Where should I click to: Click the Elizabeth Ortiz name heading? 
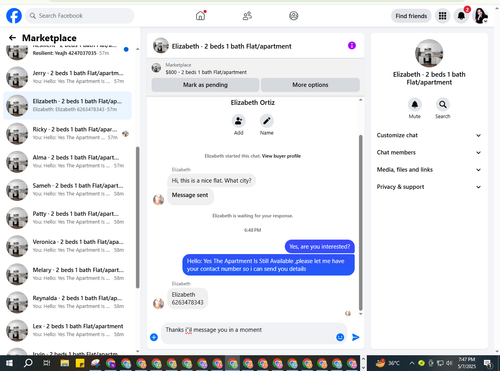click(x=253, y=103)
